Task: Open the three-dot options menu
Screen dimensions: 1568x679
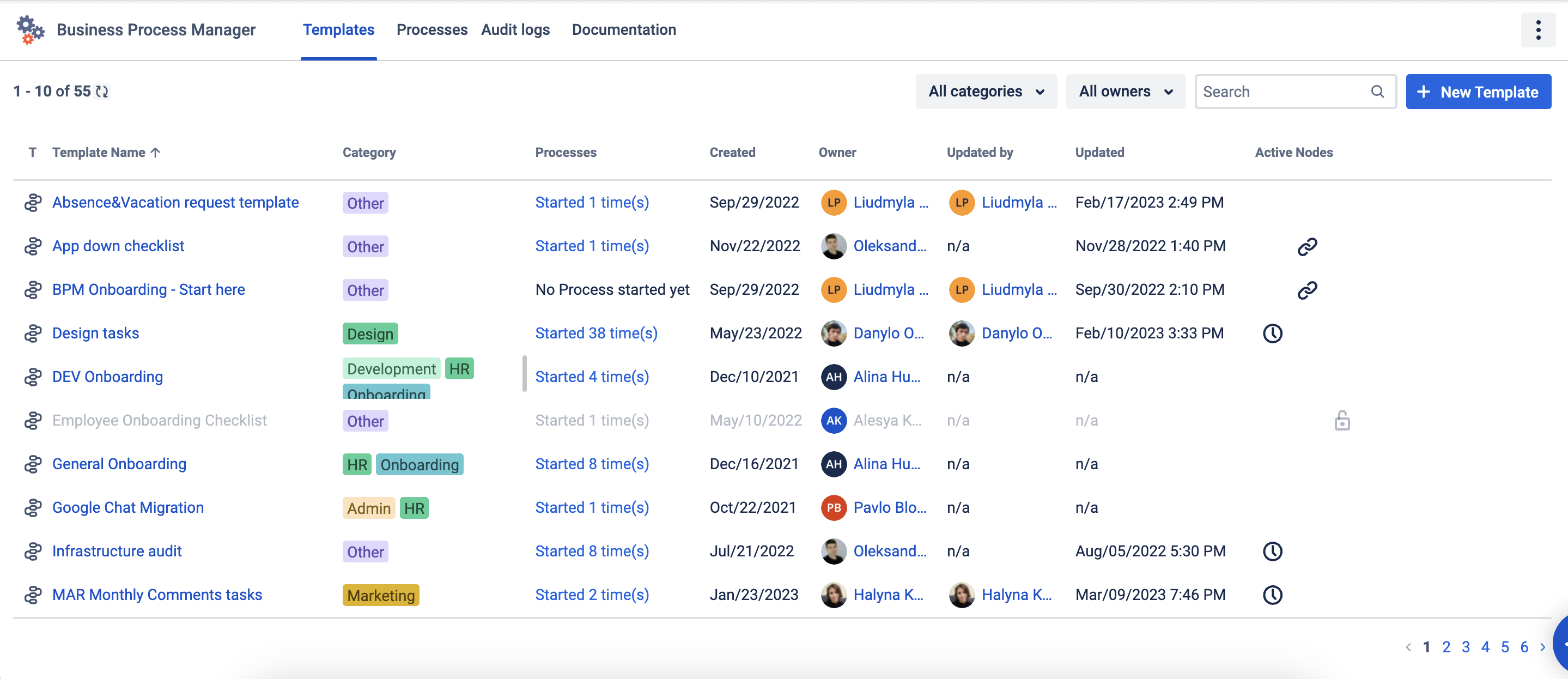Action: coord(1537,30)
